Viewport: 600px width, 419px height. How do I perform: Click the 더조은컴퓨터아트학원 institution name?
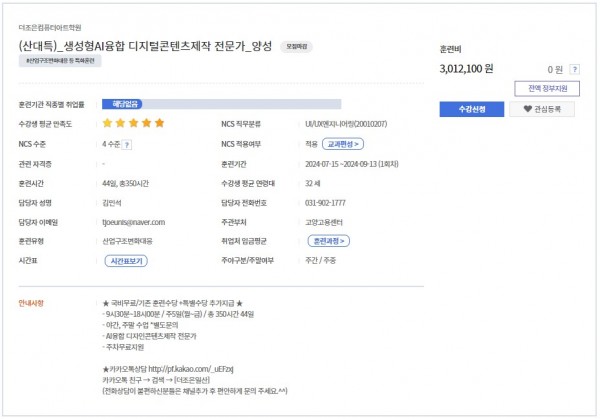50,28
